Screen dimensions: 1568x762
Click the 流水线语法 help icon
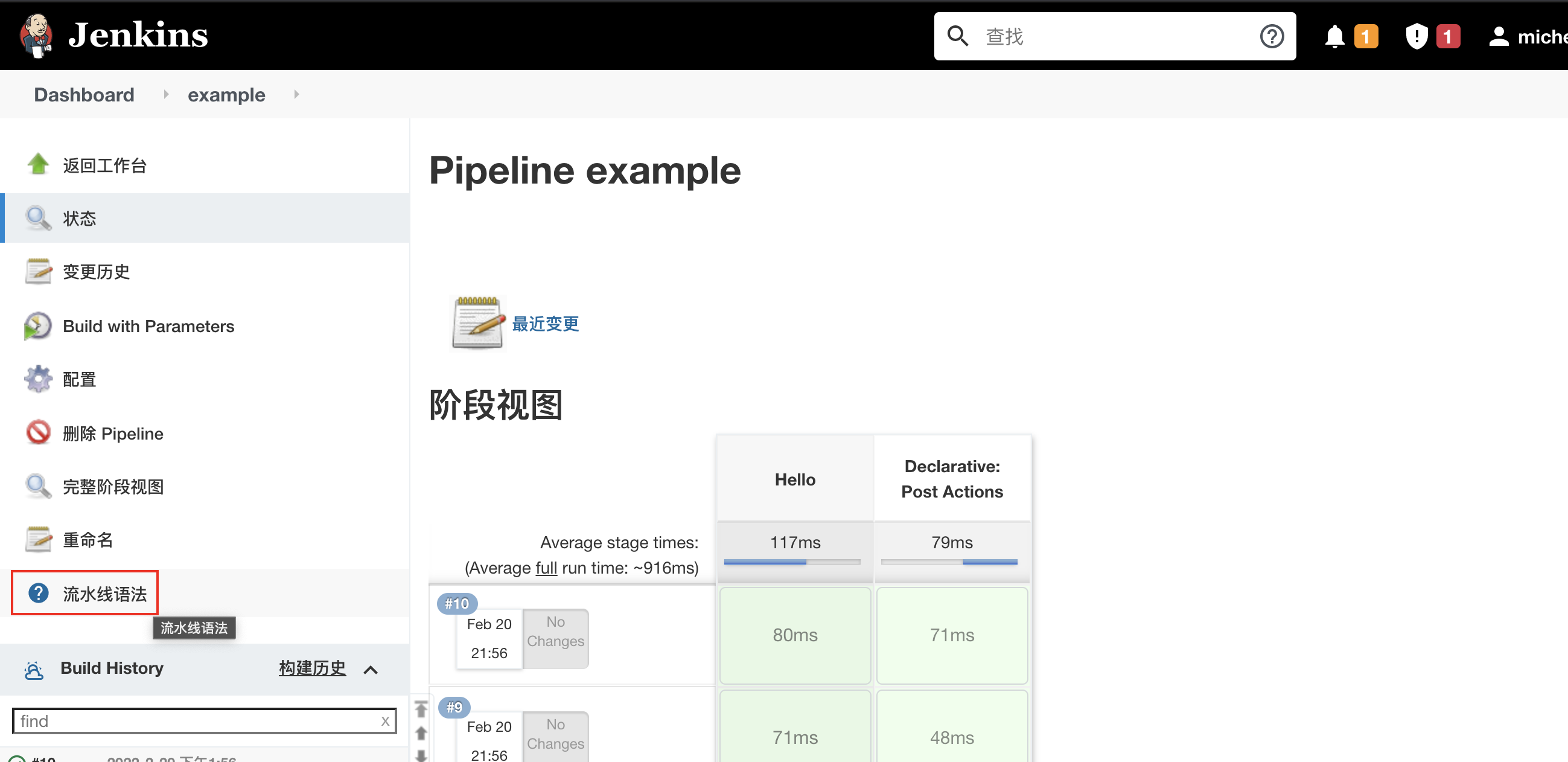pos(37,593)
